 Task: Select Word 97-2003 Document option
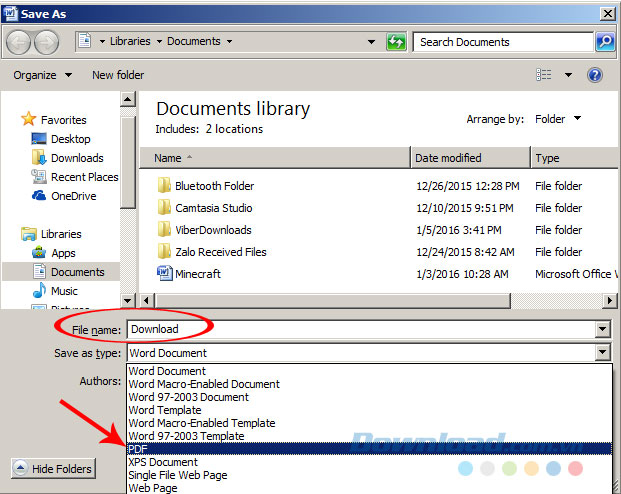click(x=369, y=397)
